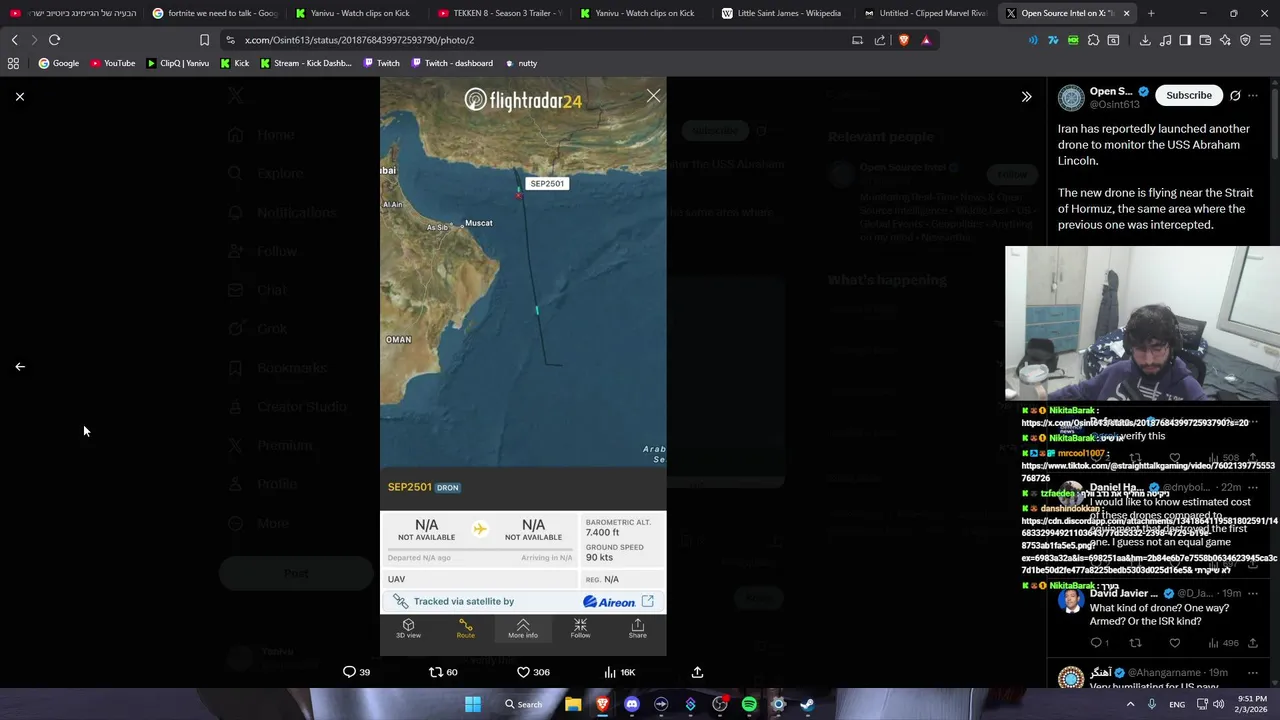The image size is (1280, 720).
Task: Go to the previous photo with the left arrow
Action: [20, 367]
